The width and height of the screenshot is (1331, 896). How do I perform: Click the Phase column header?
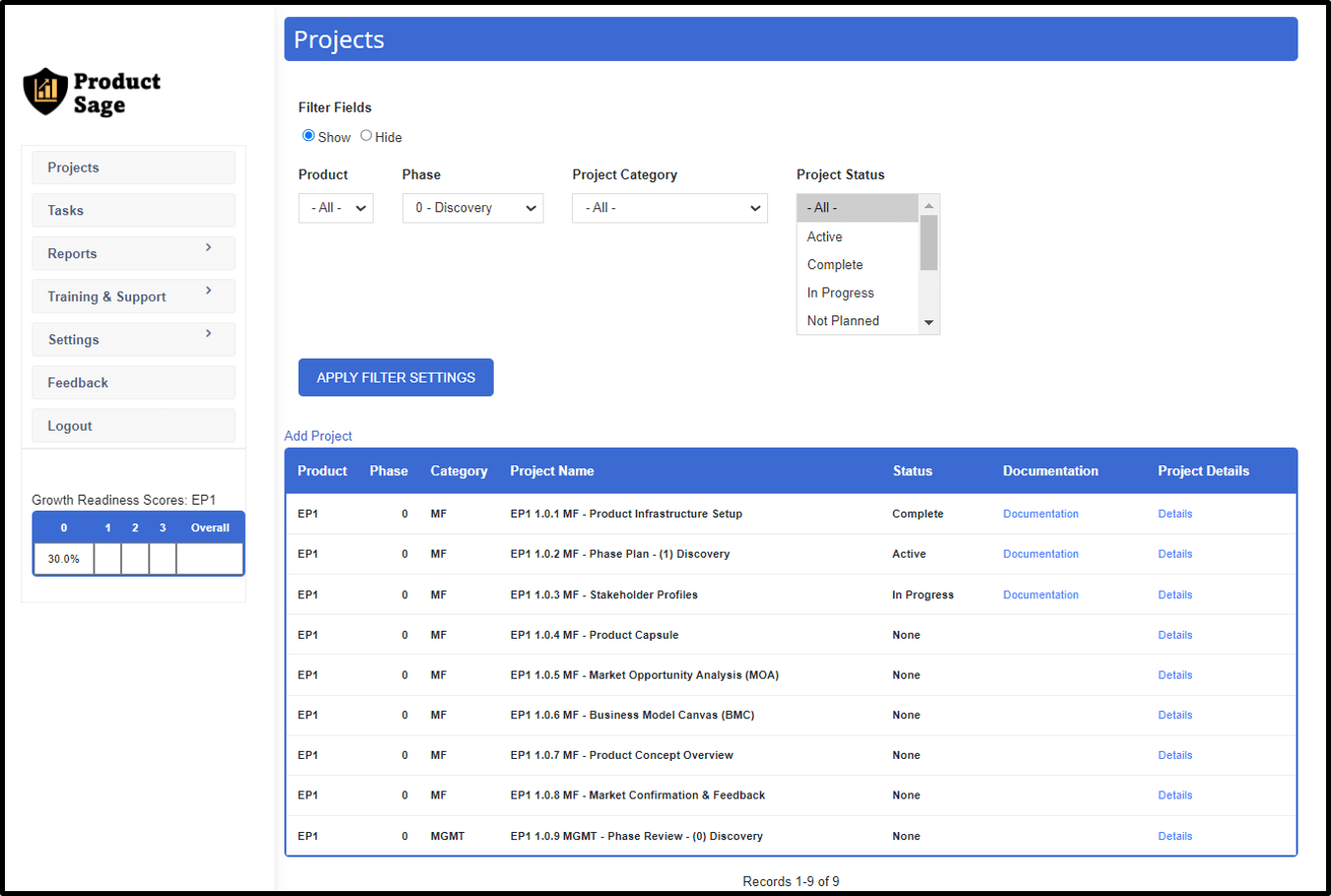[x=388, y=471]
